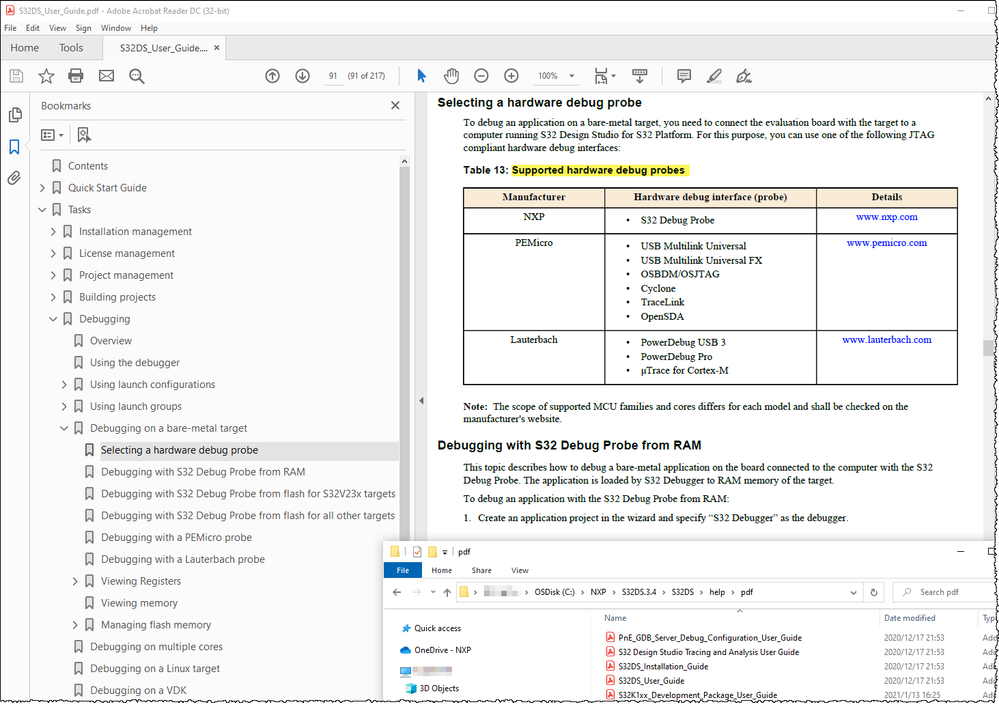Viewport: 999px width, 705px height.
Task: Collapse Debugging on a bare-metal target
Action: [64, 429]
